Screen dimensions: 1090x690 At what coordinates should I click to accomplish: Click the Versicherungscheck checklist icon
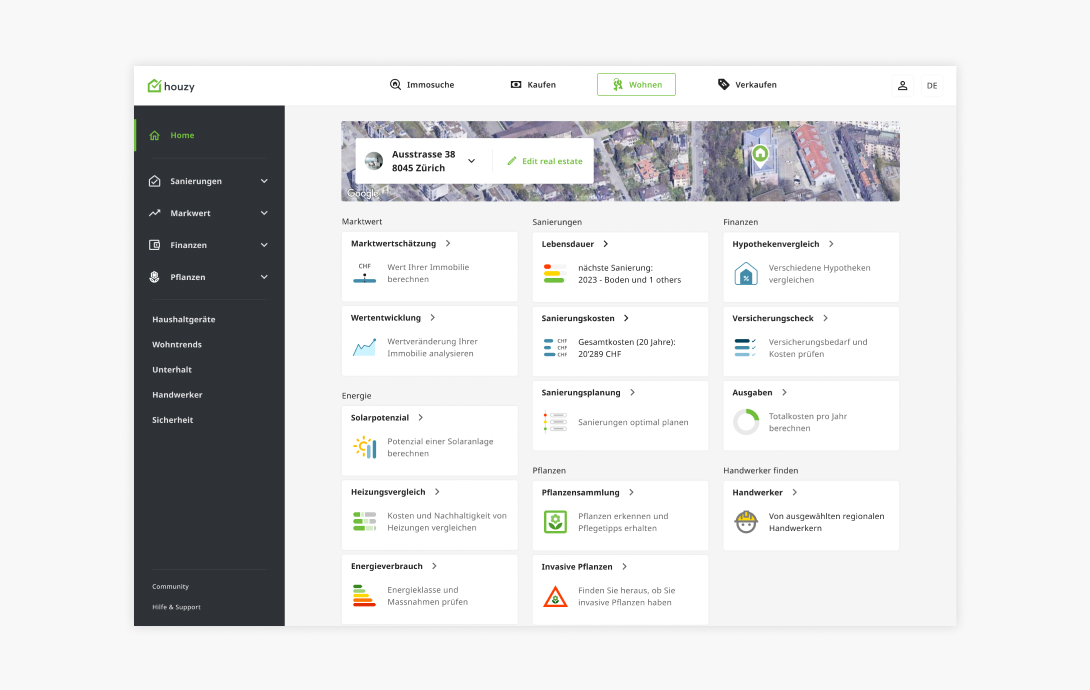coord(745,347)
